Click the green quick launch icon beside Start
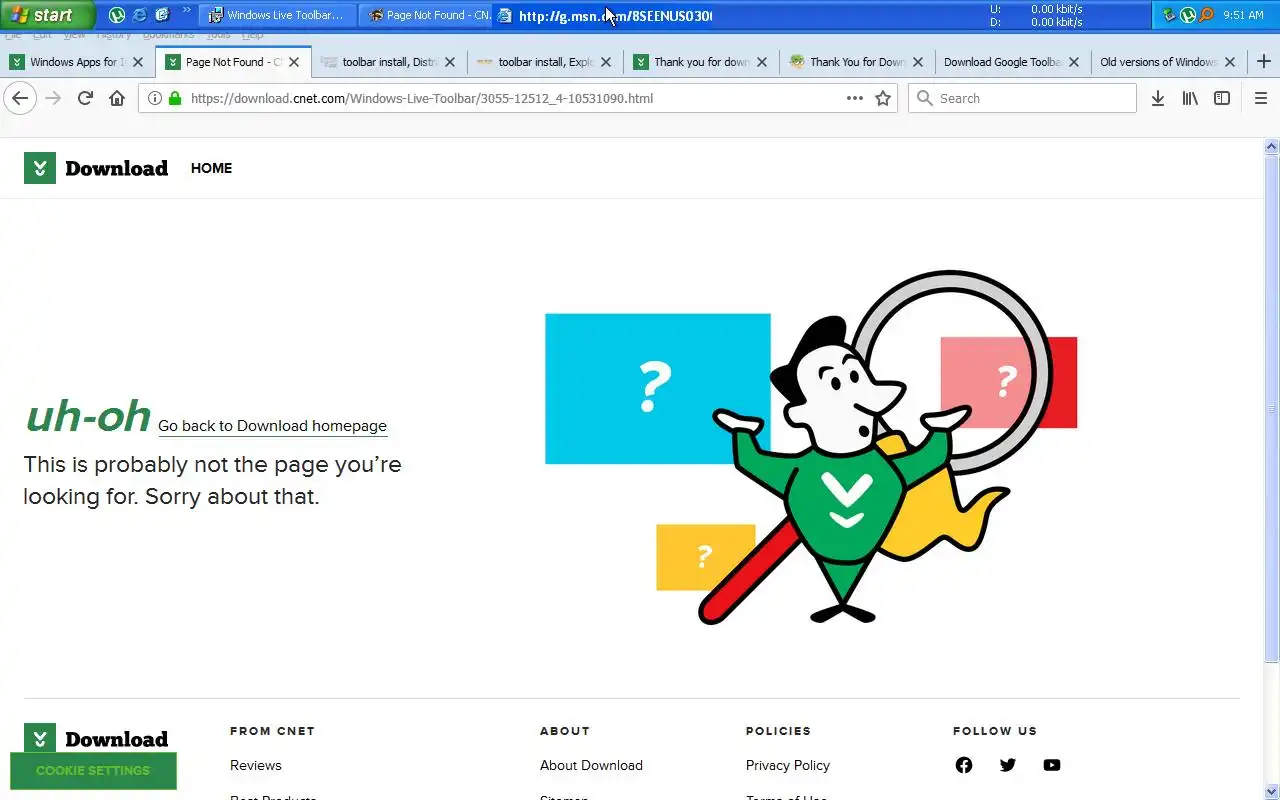This screenshot has height=800, width=1280. pyautogui.click(x=117, y=15)
